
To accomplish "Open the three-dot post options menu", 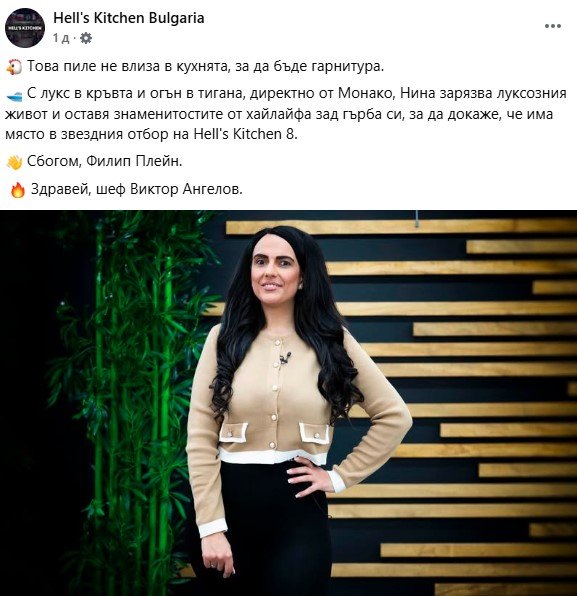I will tap(552, 26).
